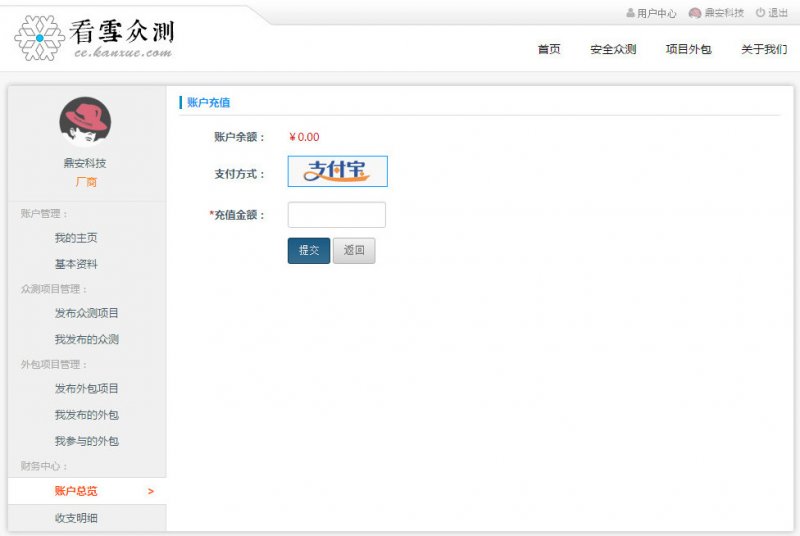This screenshot has width=800, height=536.
Task: Select 发布外包项目 in the sidebar
Action: 87,388
